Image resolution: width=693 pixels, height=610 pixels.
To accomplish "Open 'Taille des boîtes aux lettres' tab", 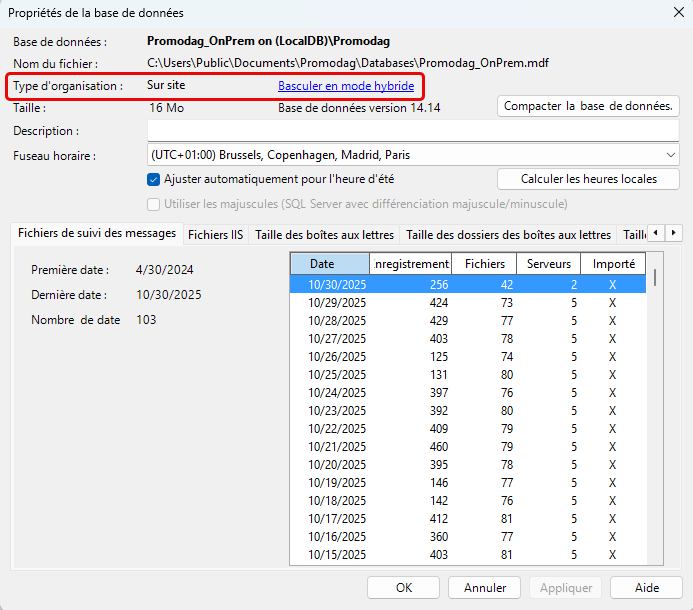I will [x=324, y=235].
